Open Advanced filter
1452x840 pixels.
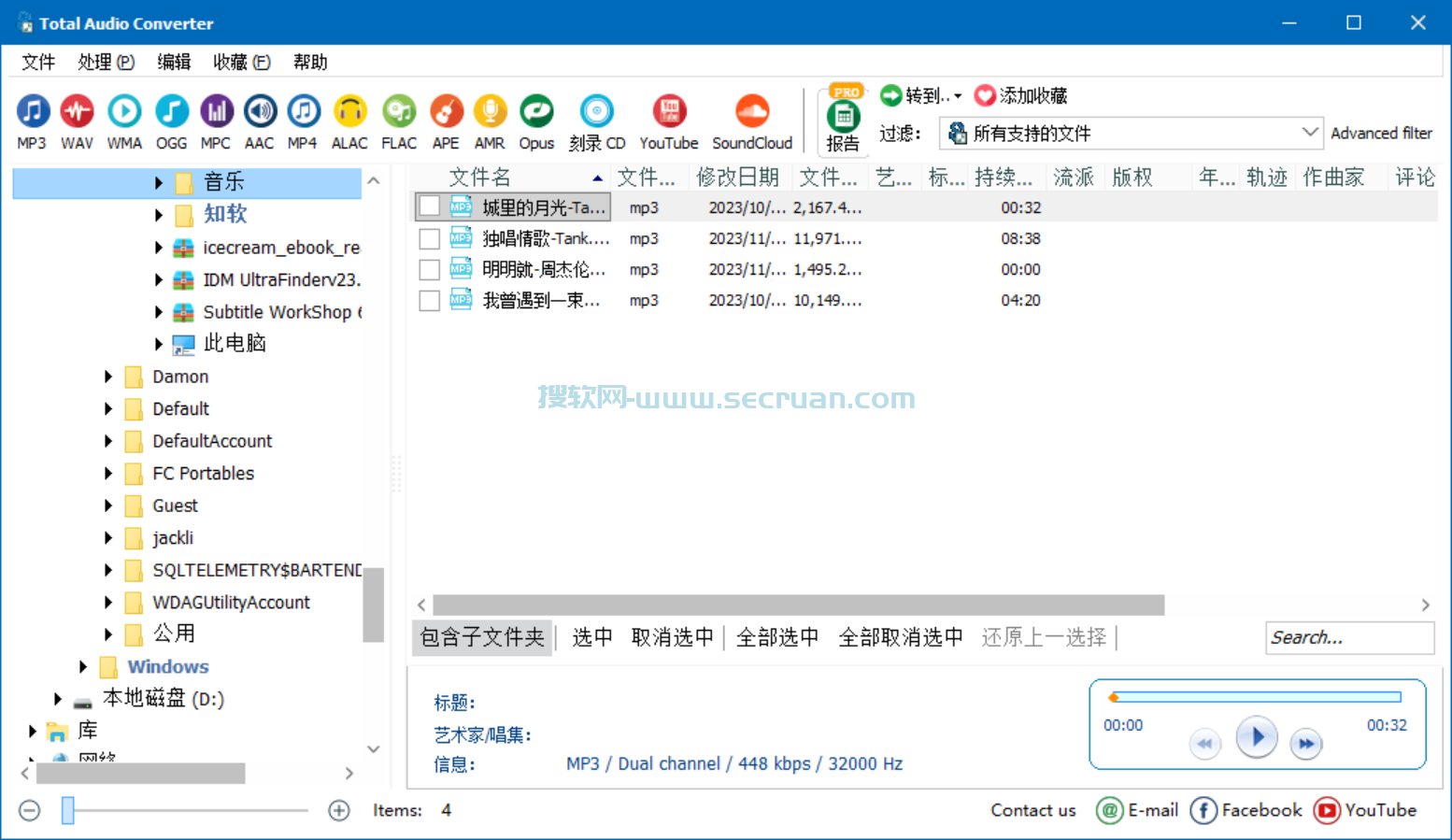click(1381, 134)
